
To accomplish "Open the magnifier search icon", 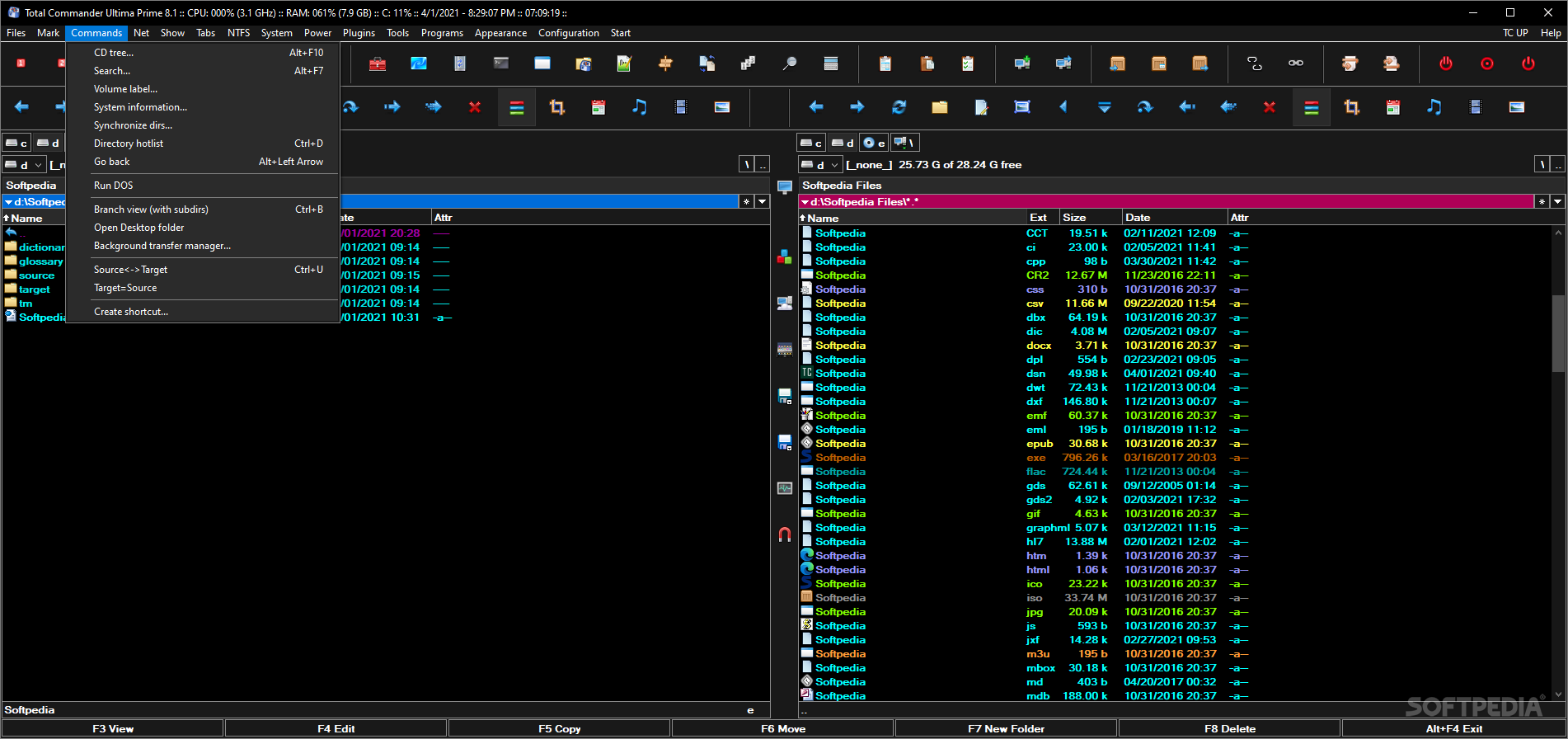I will 790,64.
